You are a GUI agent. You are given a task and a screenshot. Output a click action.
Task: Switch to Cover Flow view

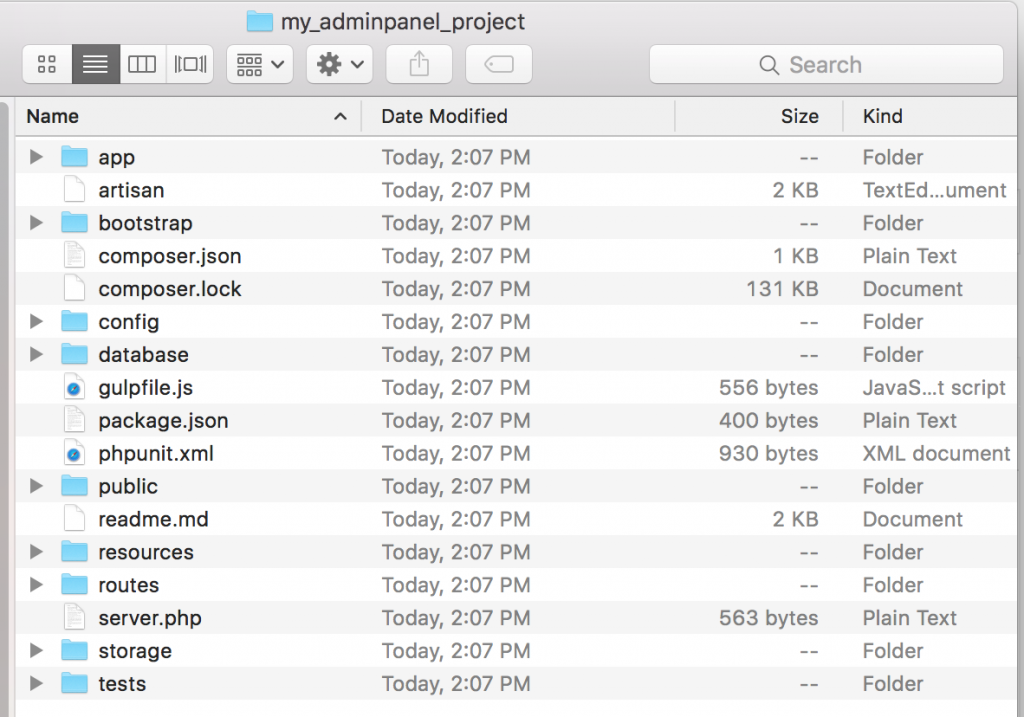tap(190, 64)
